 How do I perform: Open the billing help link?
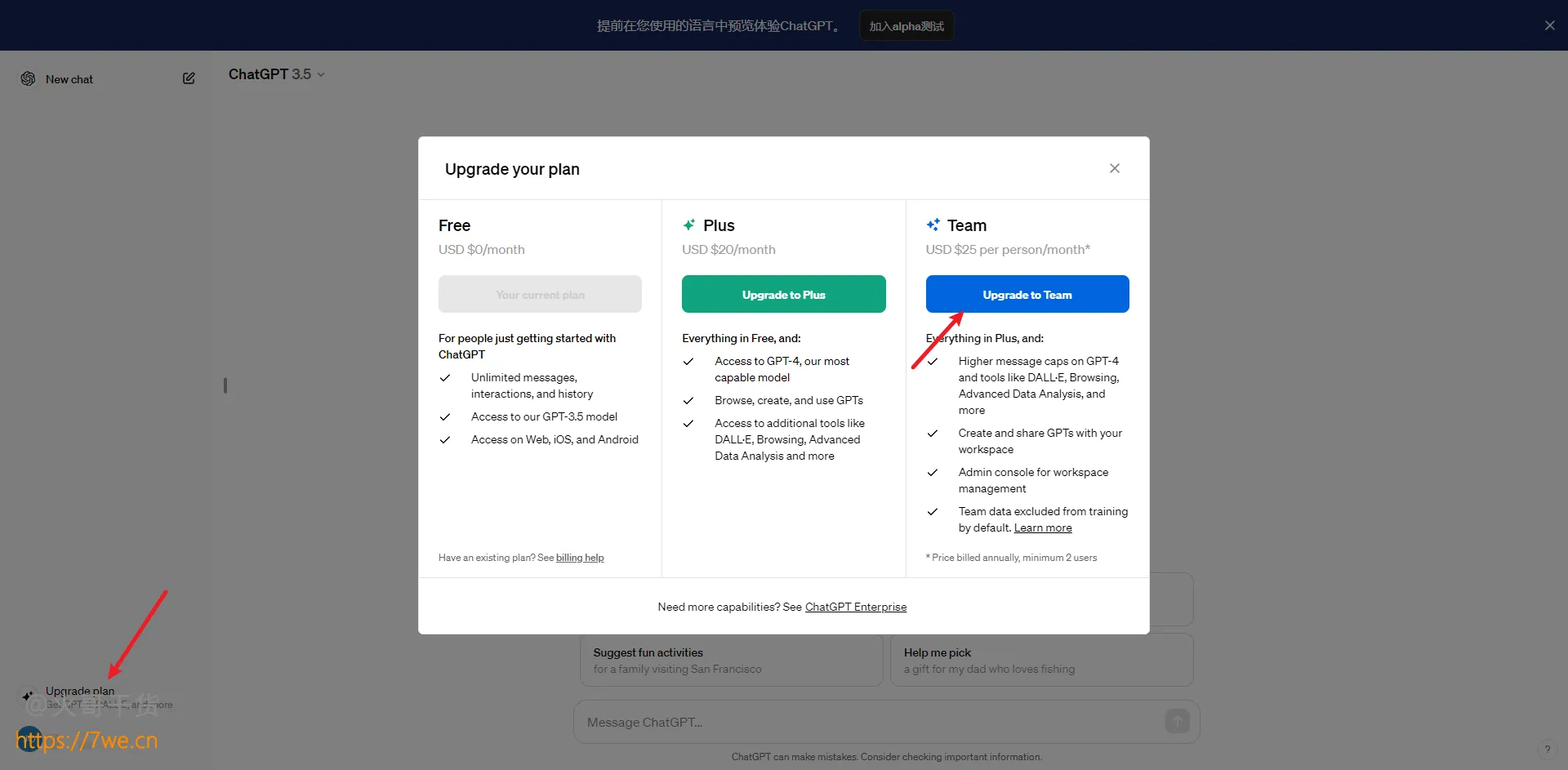pos(580,558)
